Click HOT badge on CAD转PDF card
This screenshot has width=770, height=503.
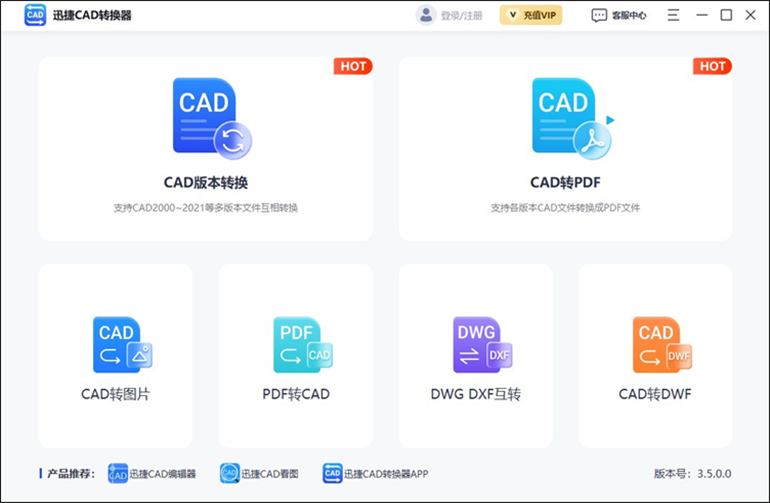click(713, 66)
